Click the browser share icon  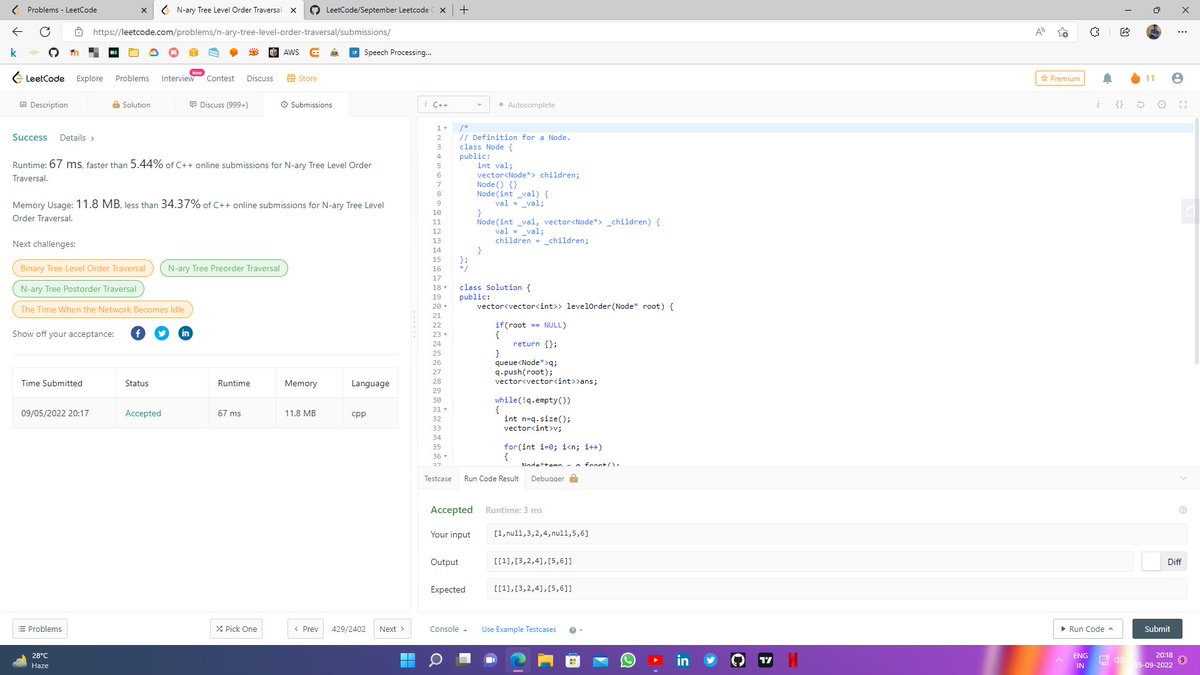[1125, 32]
